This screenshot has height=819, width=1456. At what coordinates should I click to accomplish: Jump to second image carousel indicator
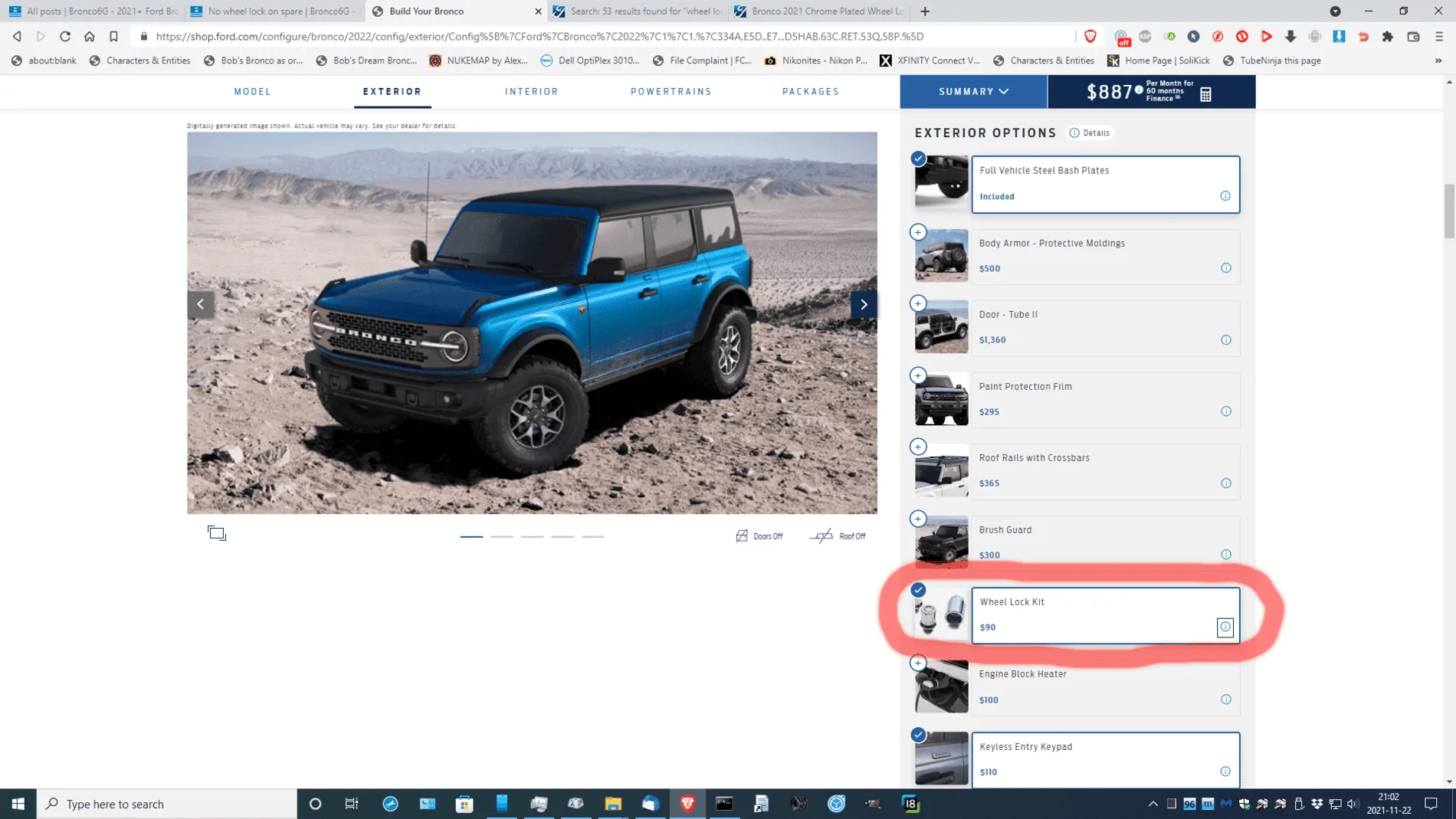click(502, 536)
